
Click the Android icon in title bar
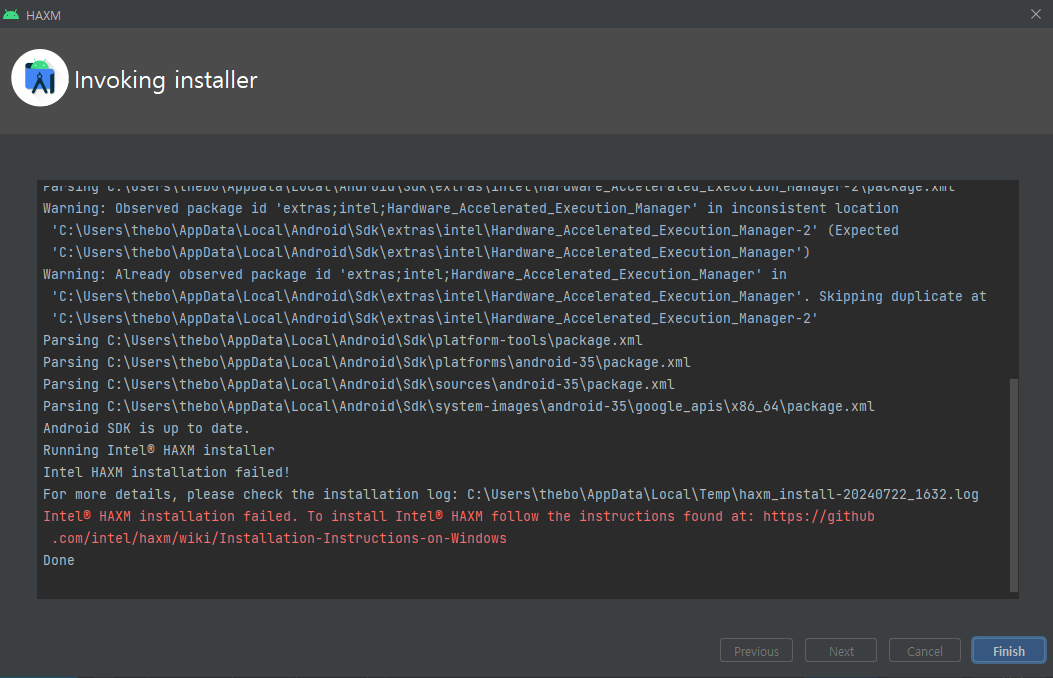pos(11,15)
